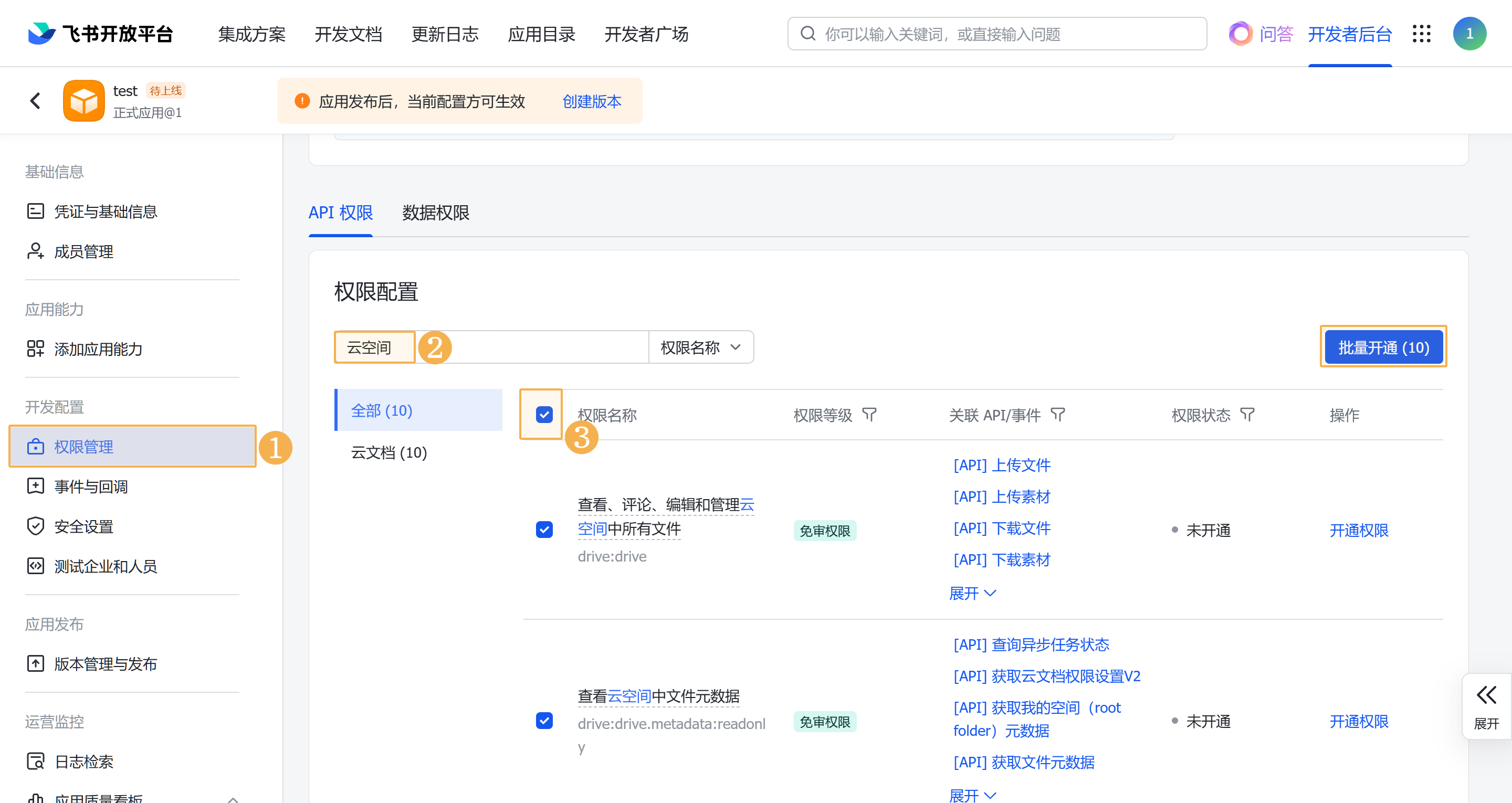
Task: Open the [API] 获取云文档权限设置V2 link
Action: (1046, 675)
